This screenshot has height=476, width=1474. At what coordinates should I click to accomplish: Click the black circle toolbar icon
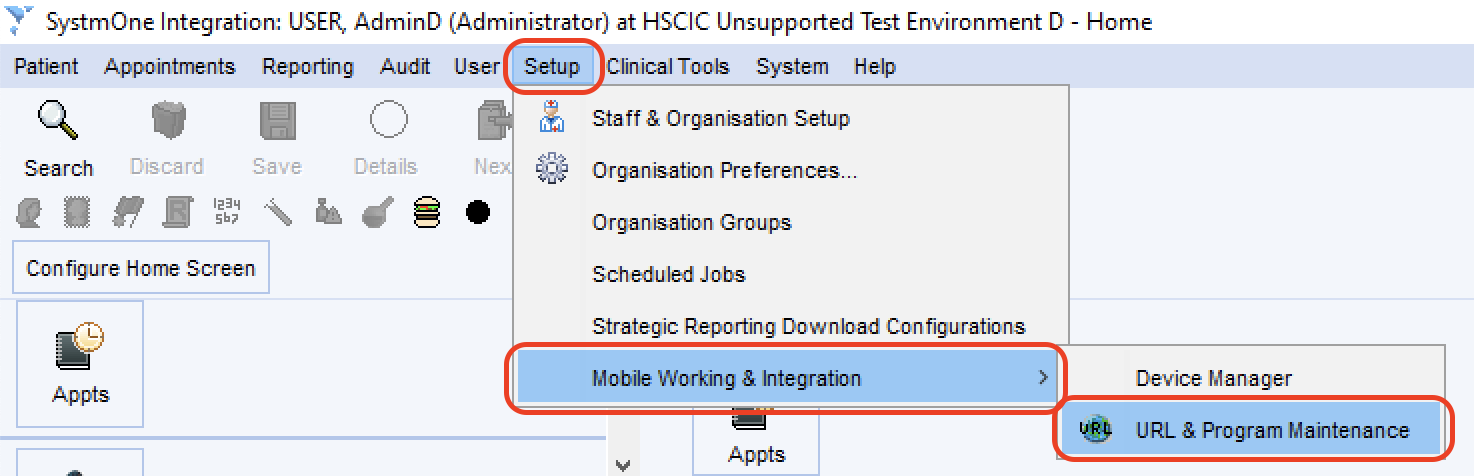pyautogui.click(x=478, y=212)
